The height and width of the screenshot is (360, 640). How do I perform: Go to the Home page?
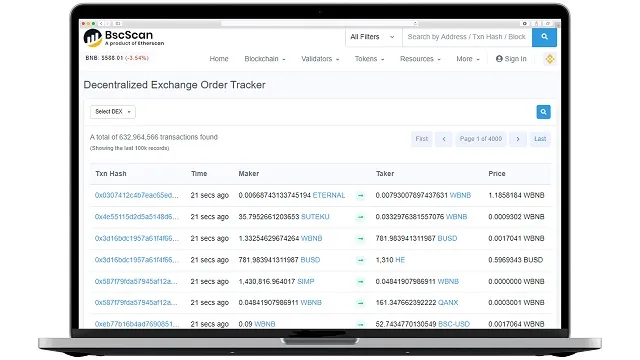(x=219, y=59)
